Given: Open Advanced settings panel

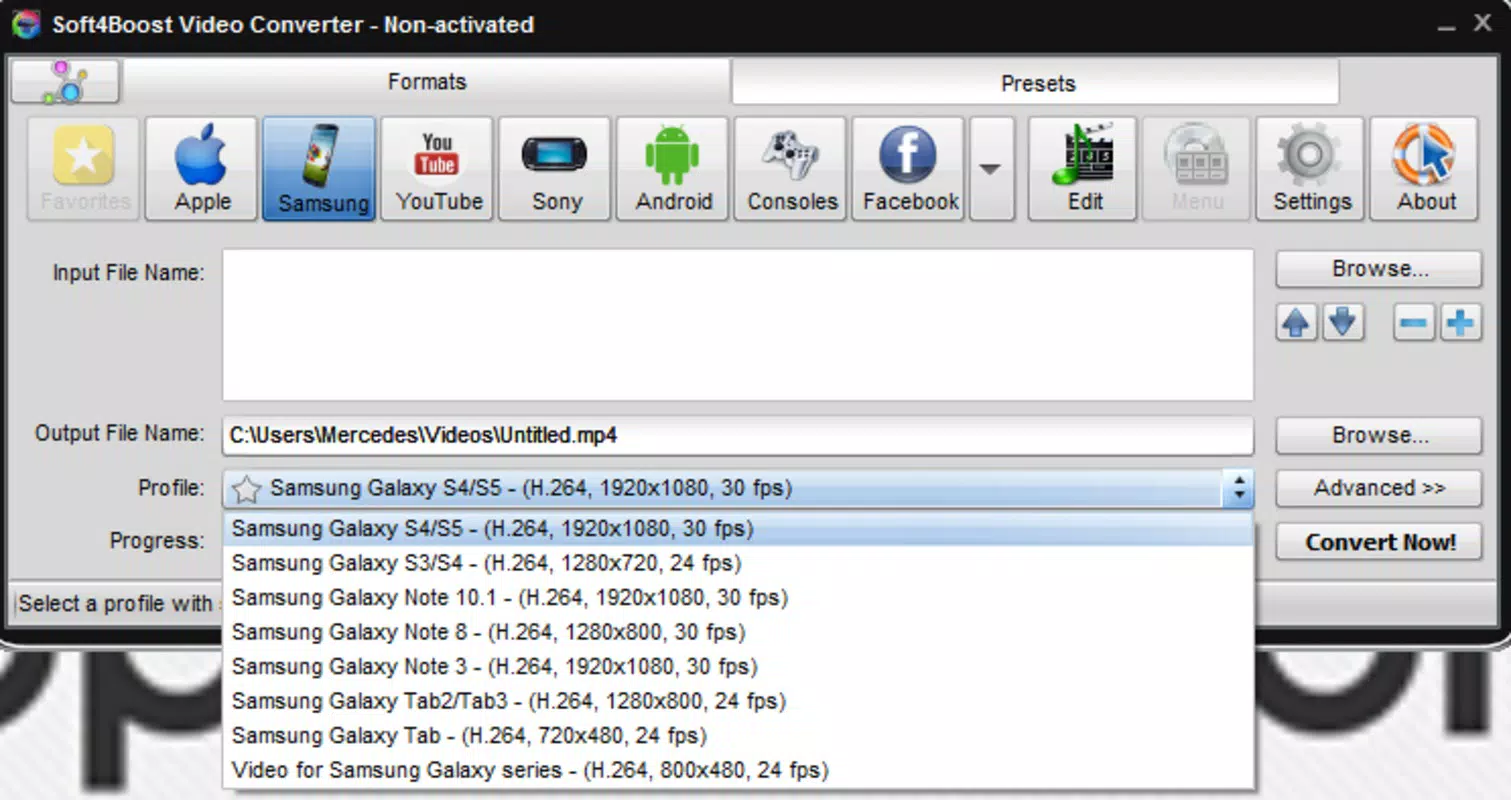Looking at the screenshot, I should 1379,489.
